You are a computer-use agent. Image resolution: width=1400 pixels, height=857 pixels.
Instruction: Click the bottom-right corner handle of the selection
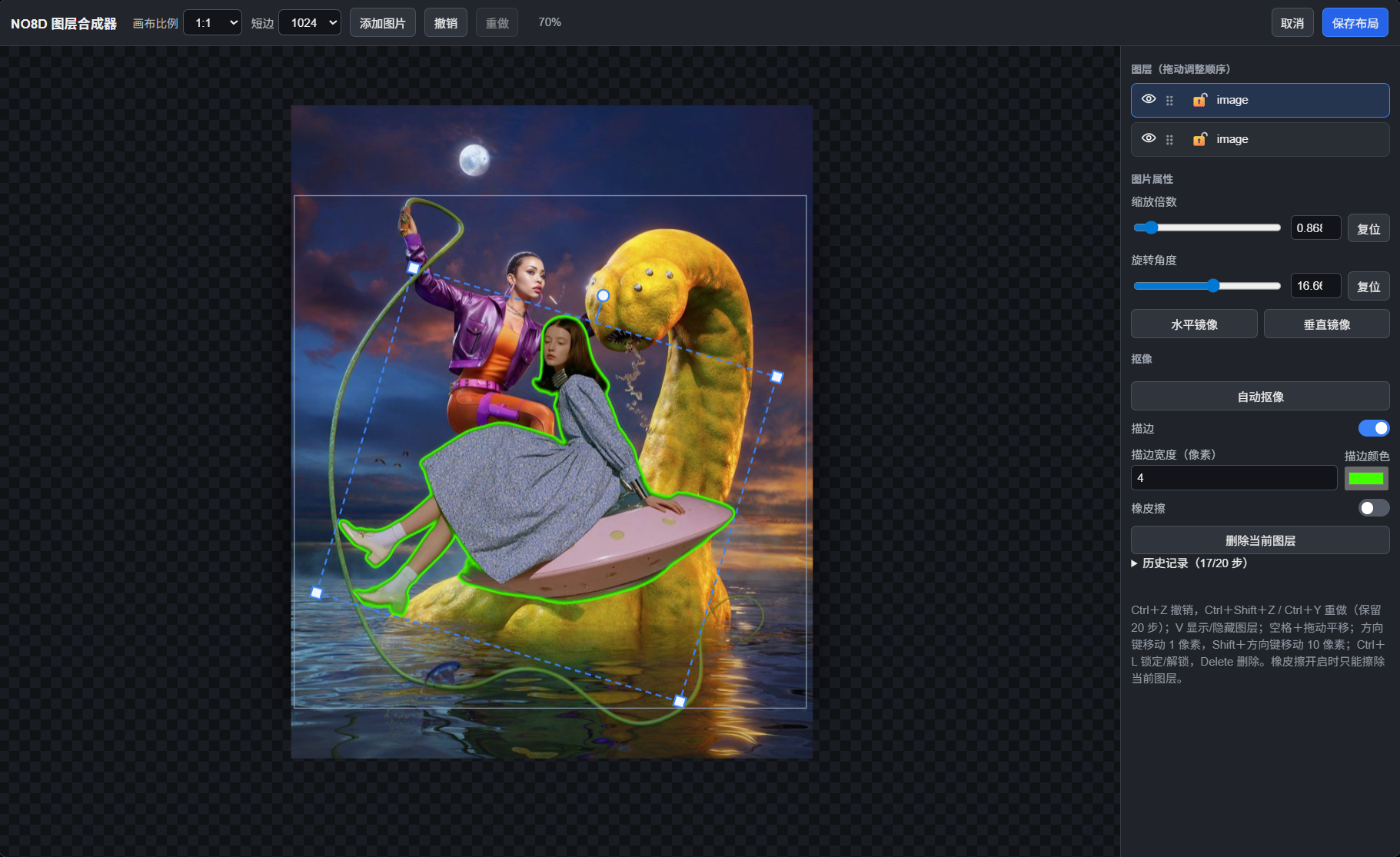click(680, 701)
